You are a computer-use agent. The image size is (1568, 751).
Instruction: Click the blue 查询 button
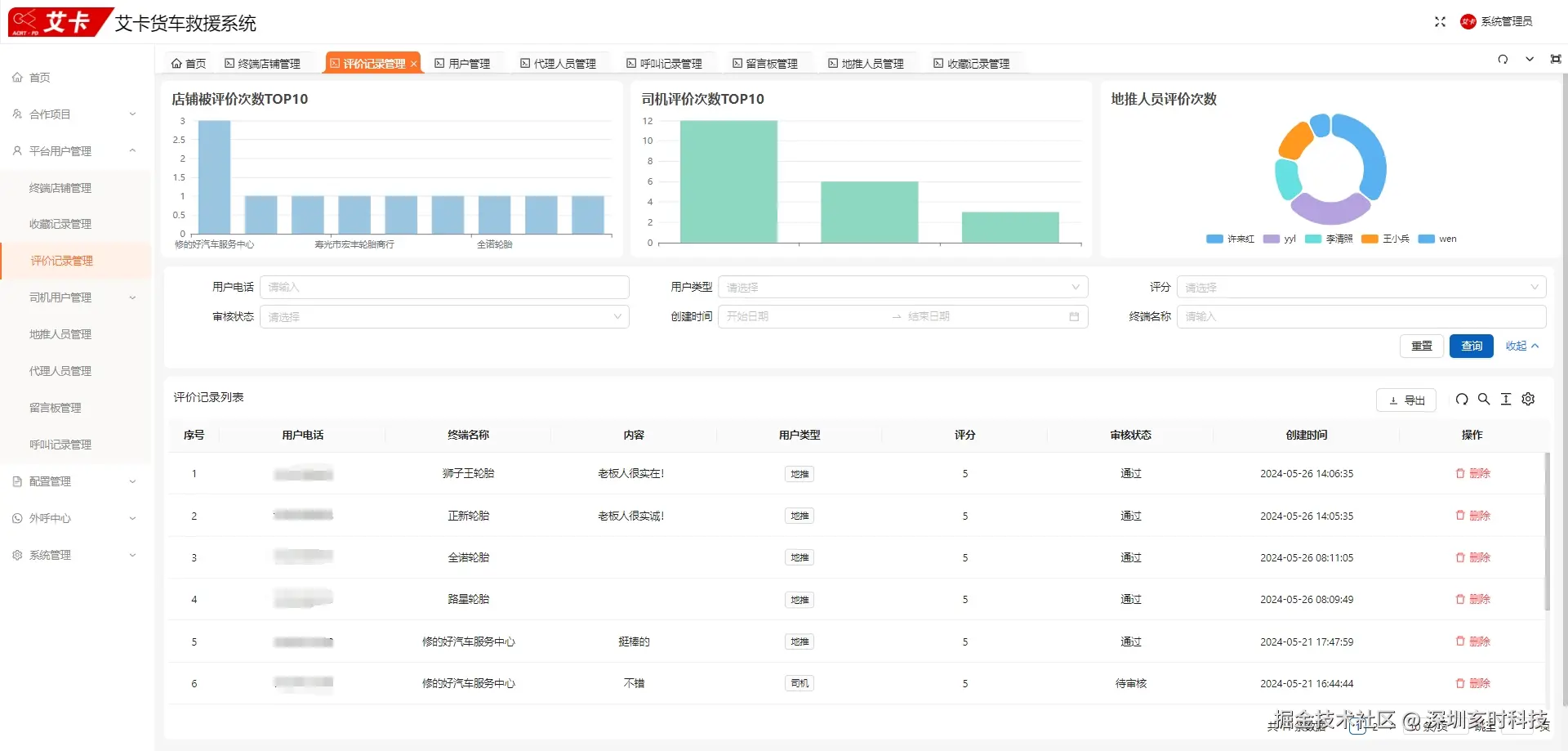click(1472, 346)
